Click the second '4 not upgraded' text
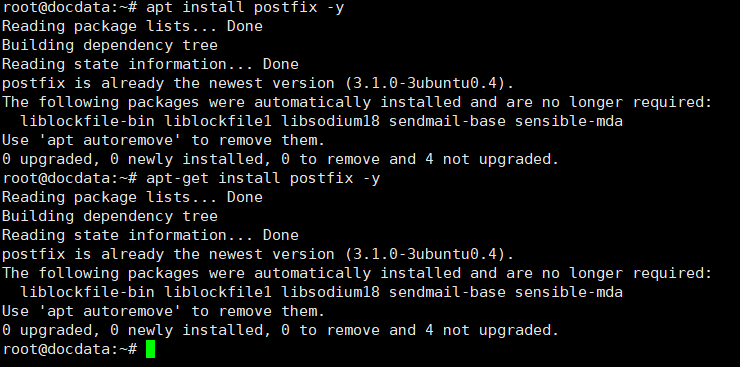This screenshot has width=740, height=367. coord(492,330)
